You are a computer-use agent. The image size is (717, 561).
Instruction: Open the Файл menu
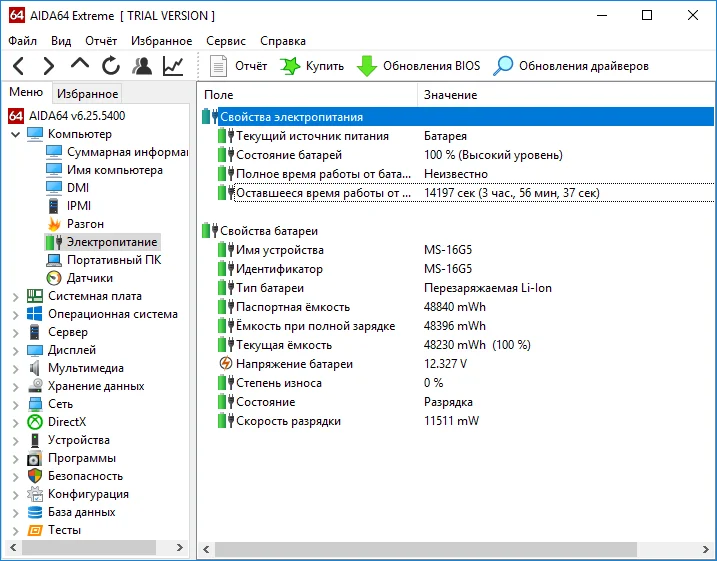coord(22,41)
